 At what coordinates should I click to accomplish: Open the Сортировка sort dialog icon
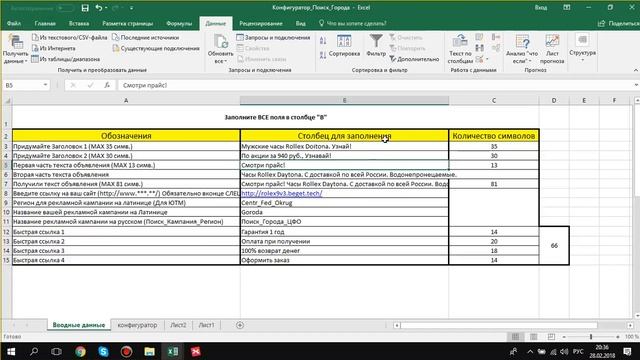point(344,41)
